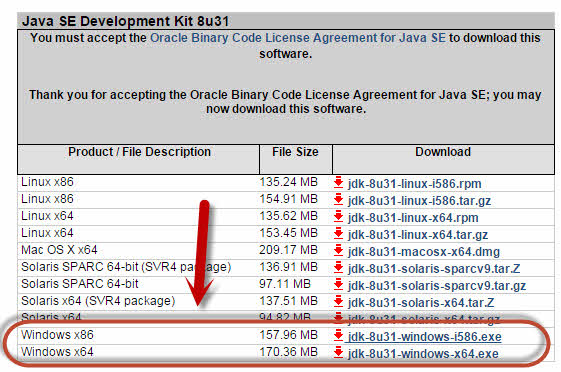This screenshot has height=372, width=561.
Task: Select the Java SE Development Kit 8u31 heading
Action: point(125,21)
